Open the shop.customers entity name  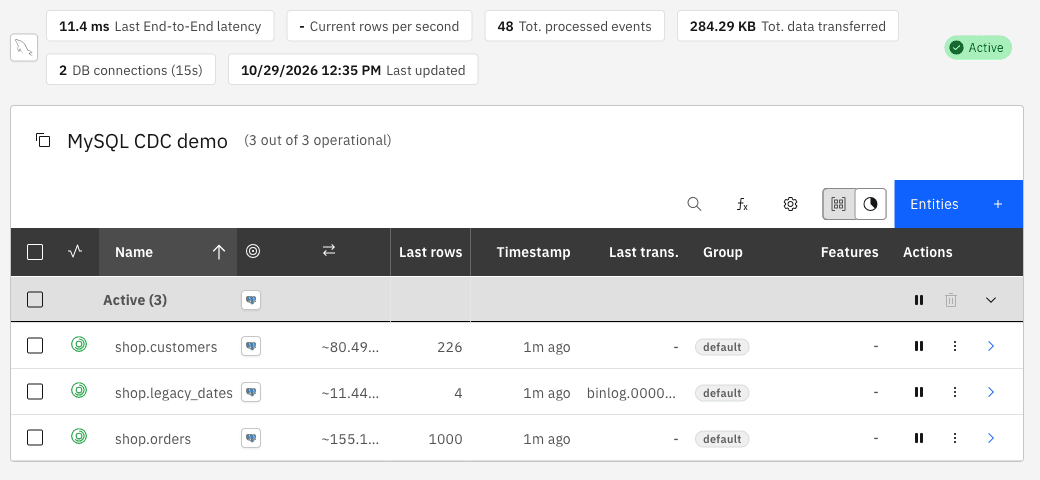tap(166, 347)
